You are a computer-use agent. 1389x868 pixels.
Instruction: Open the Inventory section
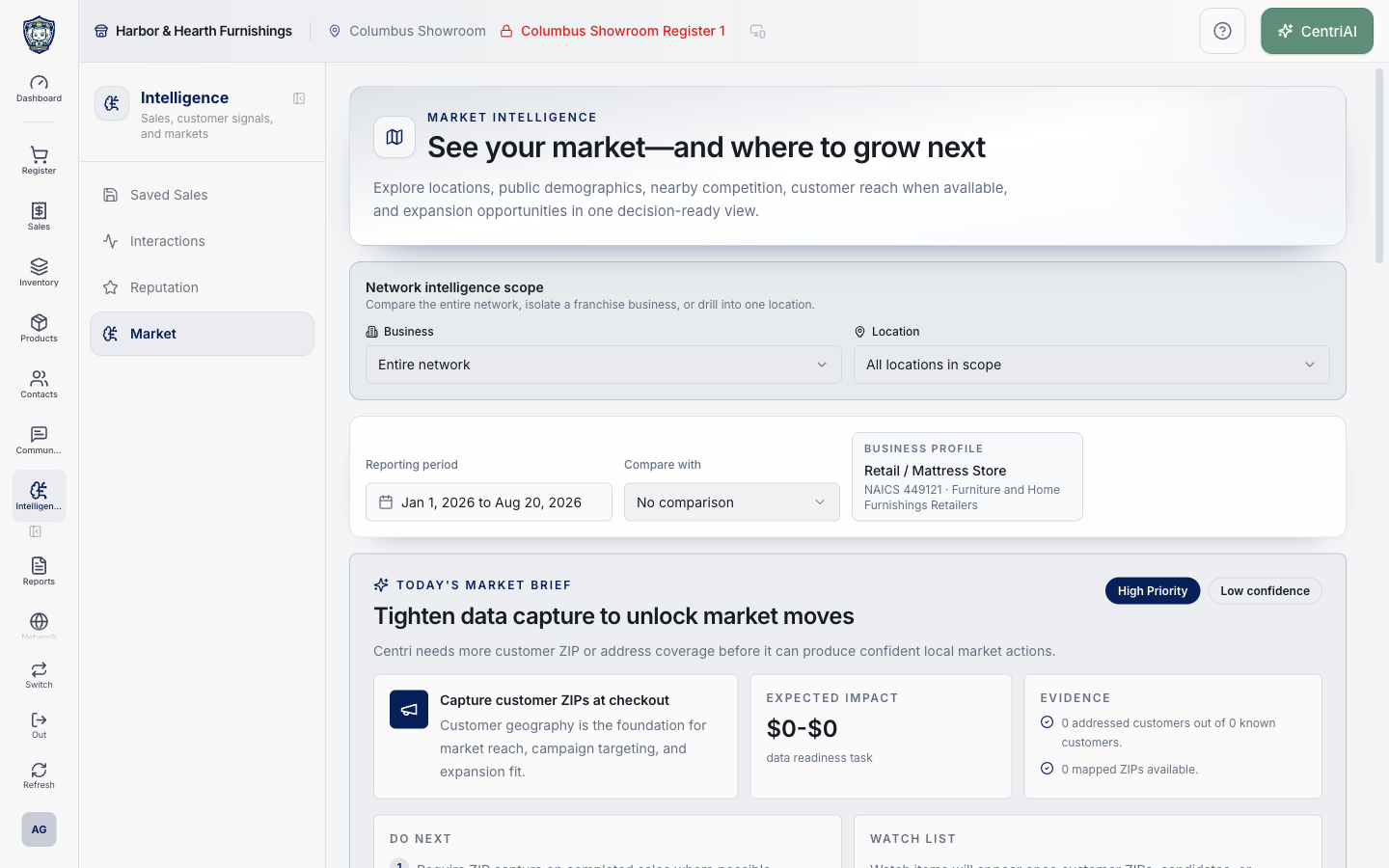[39, 272]
